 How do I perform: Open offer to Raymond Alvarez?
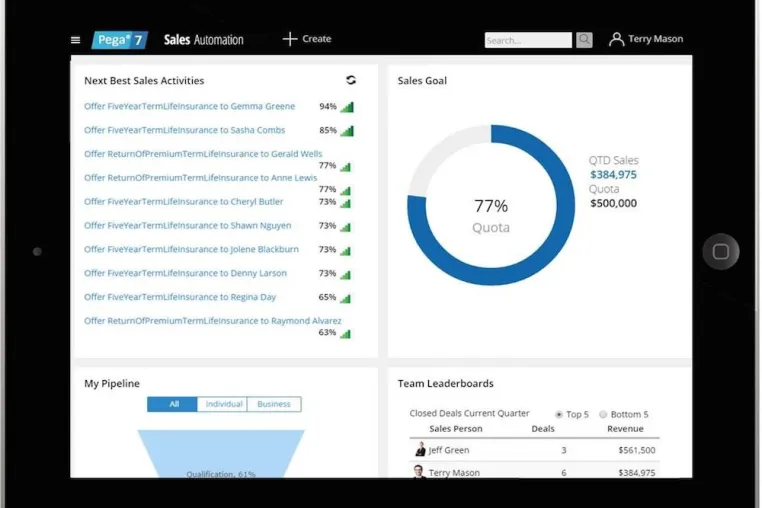(x=213, y=321)
